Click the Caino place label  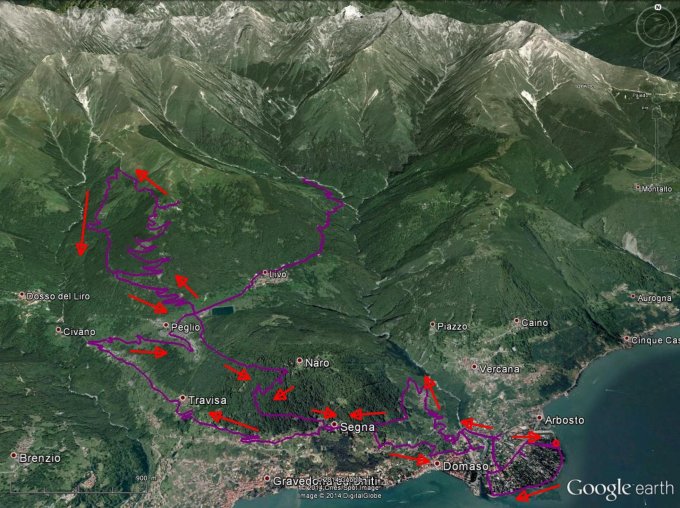[535, 322]
